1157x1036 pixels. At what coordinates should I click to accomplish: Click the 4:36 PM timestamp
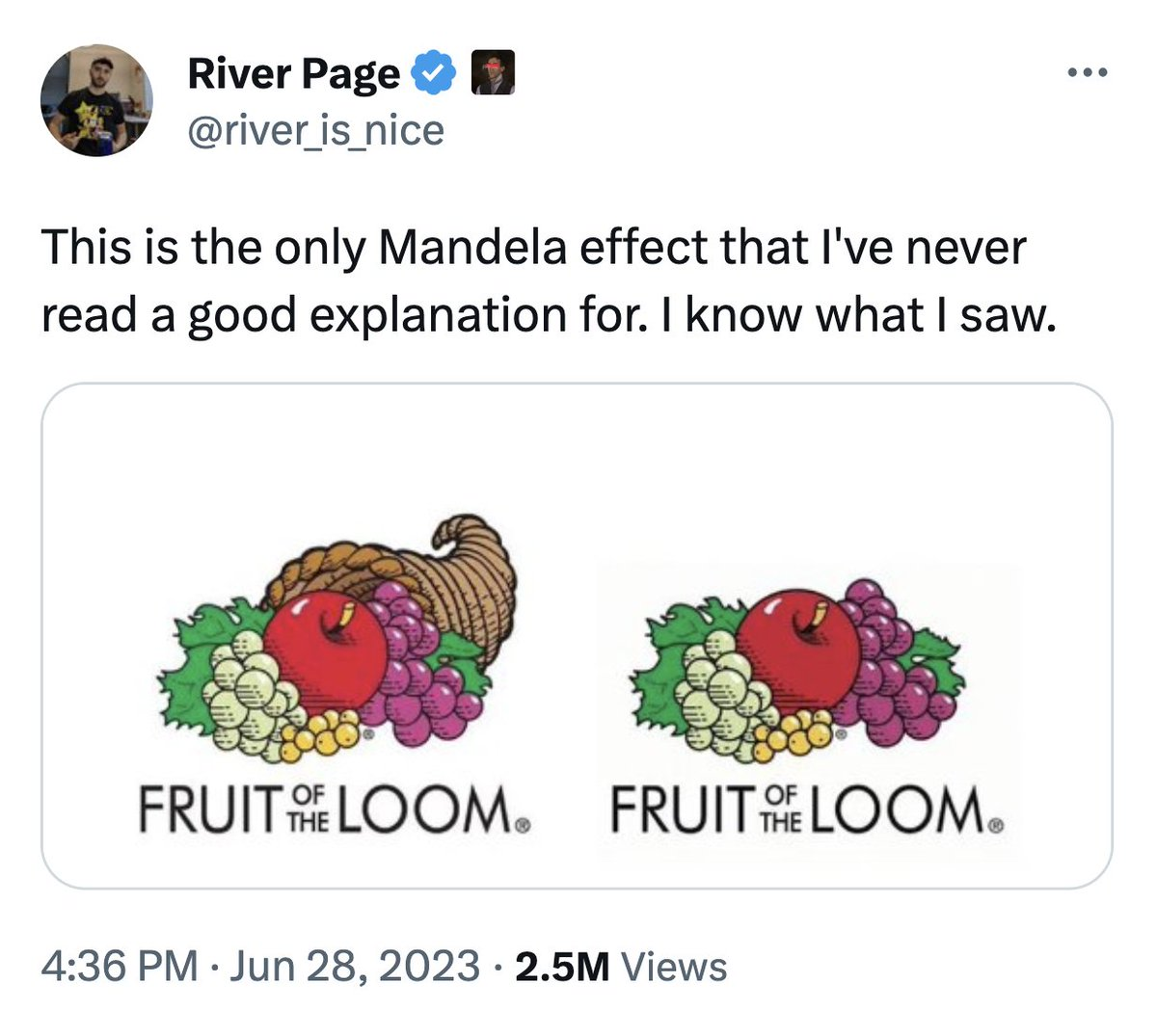coord(120,966)
